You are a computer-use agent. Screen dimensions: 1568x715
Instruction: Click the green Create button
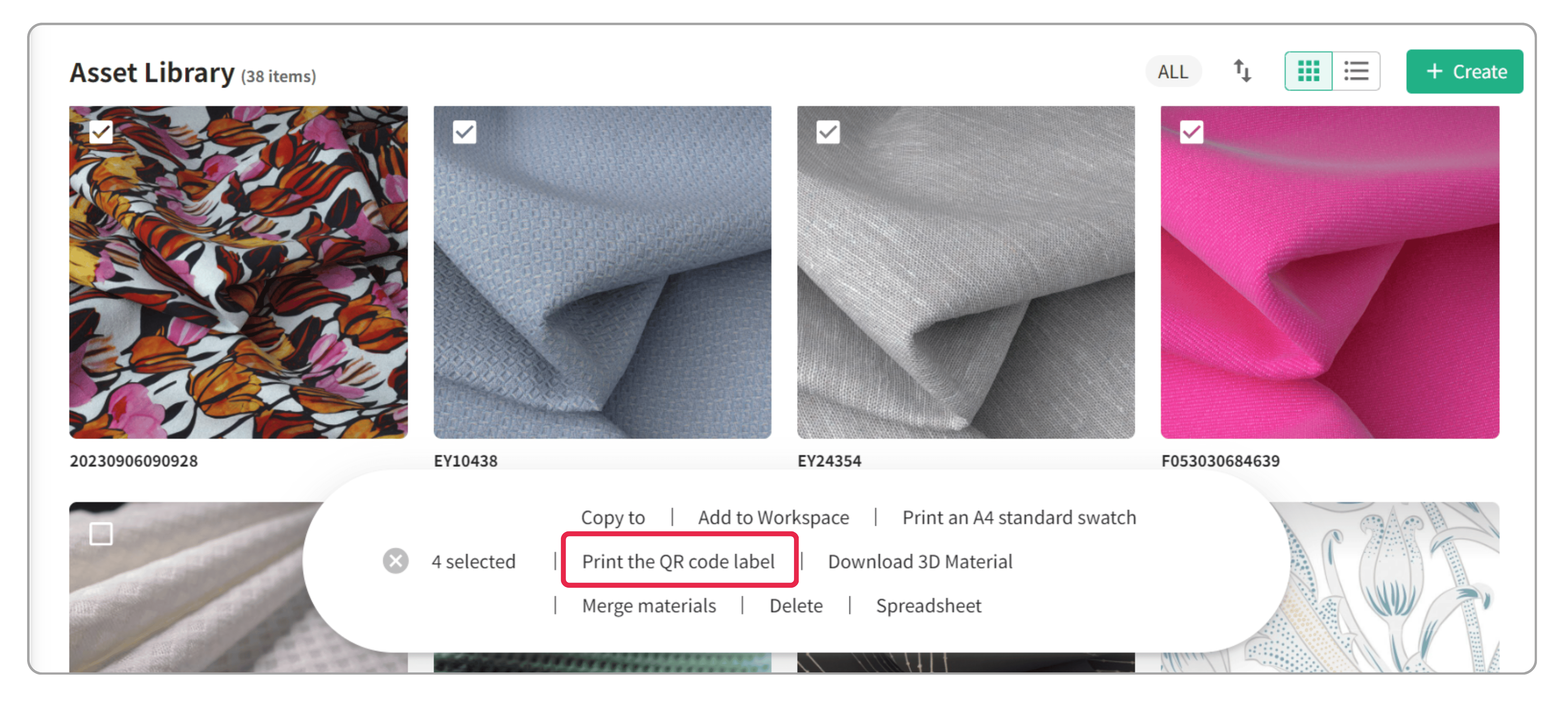[1464, 71]
